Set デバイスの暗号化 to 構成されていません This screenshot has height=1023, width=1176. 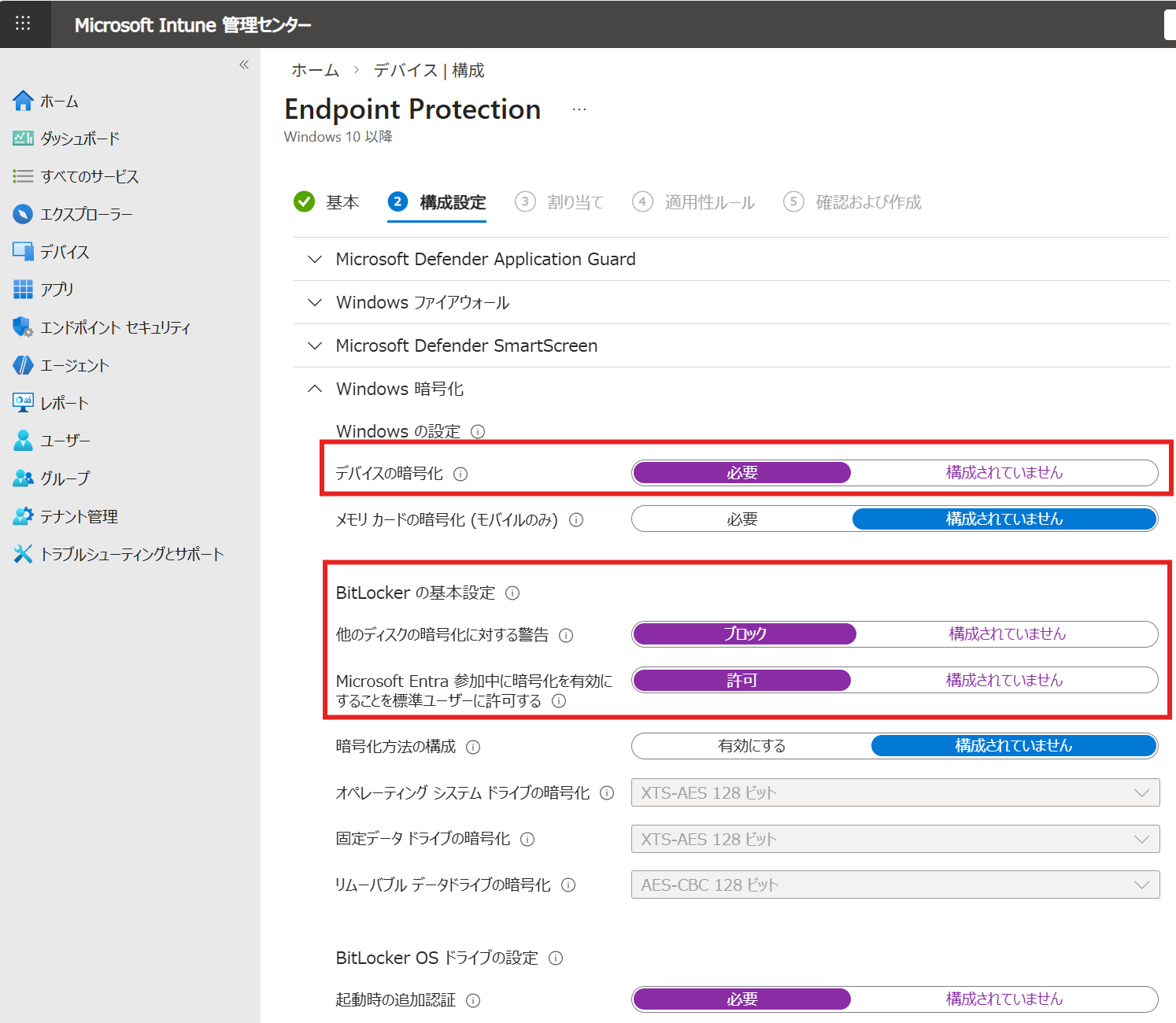coord(1004,473)
